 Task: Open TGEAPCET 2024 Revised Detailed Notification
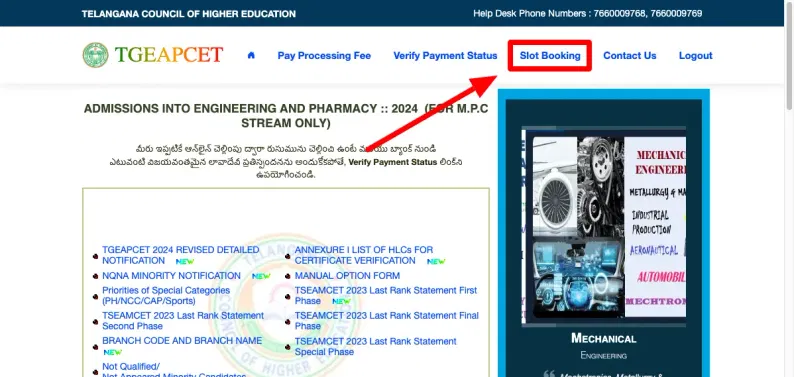coord(181,255)
